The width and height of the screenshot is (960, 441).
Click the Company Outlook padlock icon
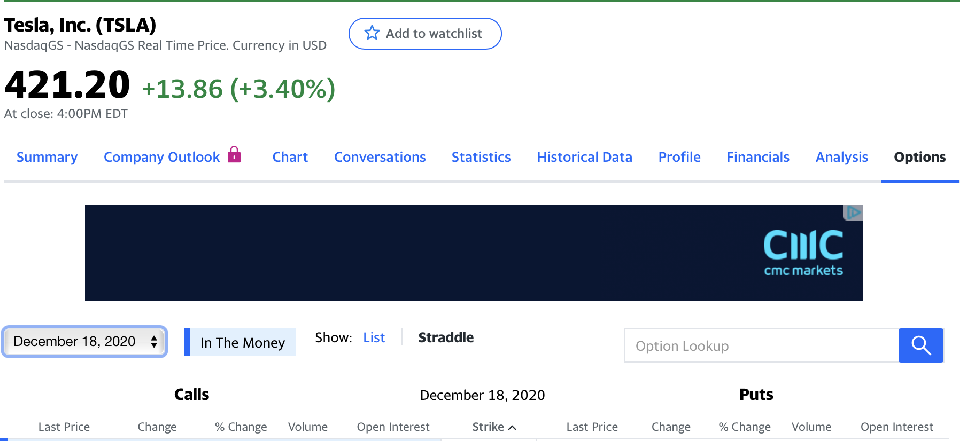coord(234,155)
